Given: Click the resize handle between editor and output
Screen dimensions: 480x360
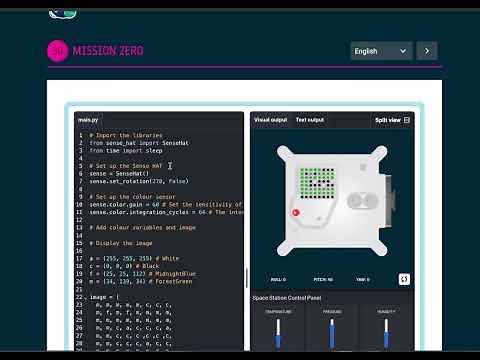Looking at the screenshot, I should point(247,278).
